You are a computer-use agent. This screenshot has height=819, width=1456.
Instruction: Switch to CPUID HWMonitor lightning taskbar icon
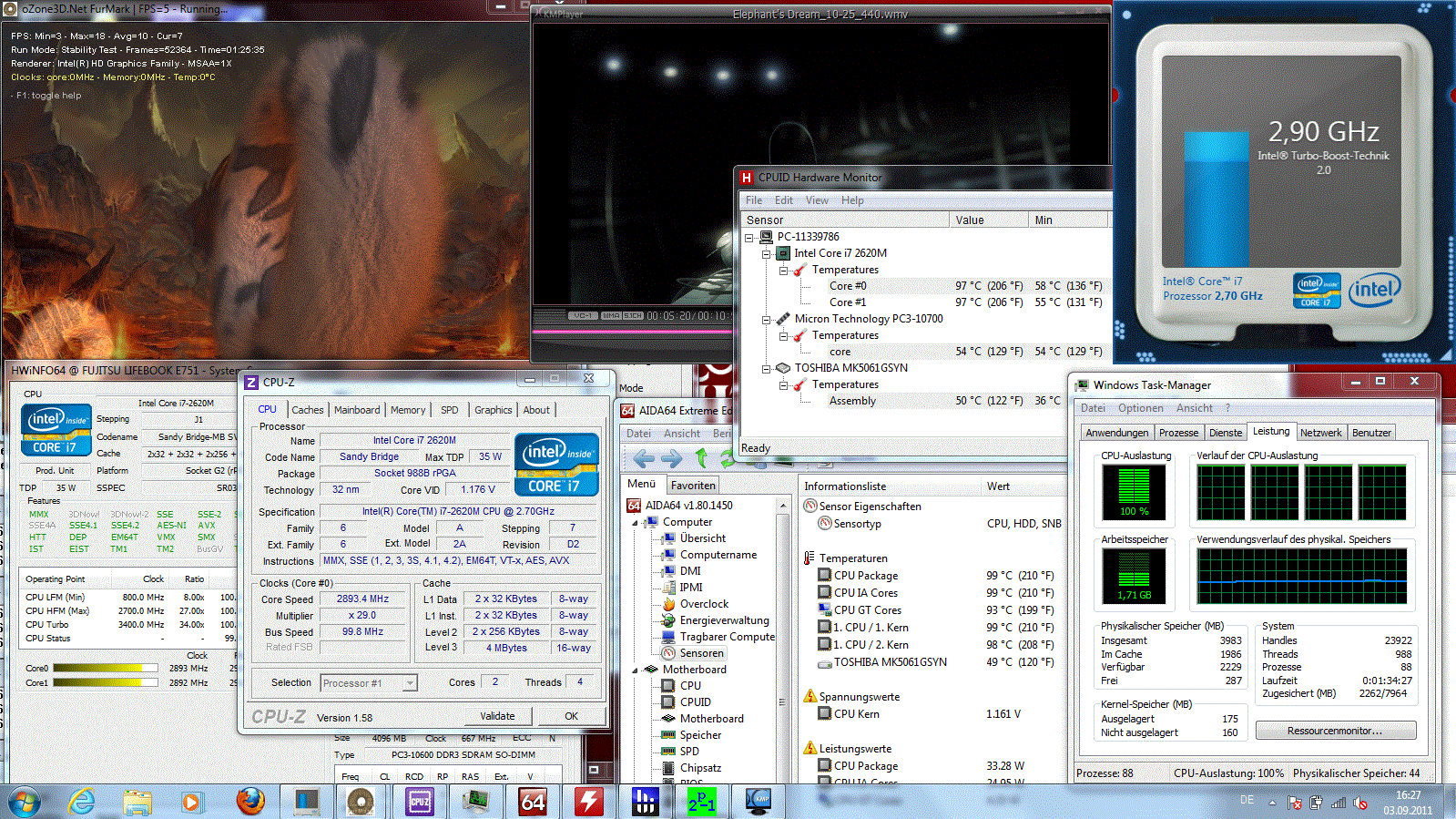[x=589, y=802]
